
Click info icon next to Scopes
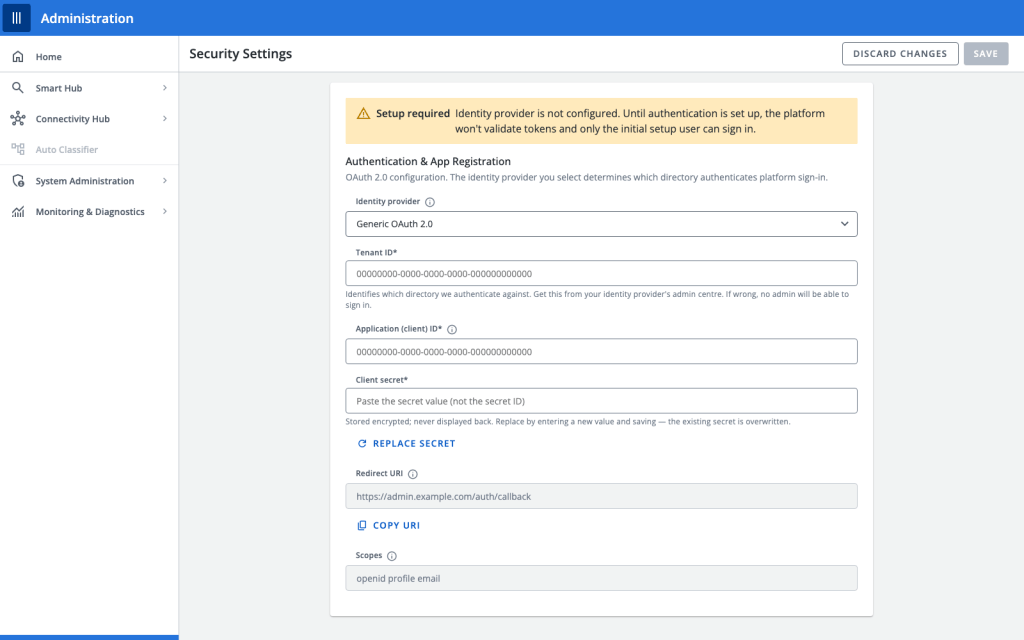click(392, 556)
